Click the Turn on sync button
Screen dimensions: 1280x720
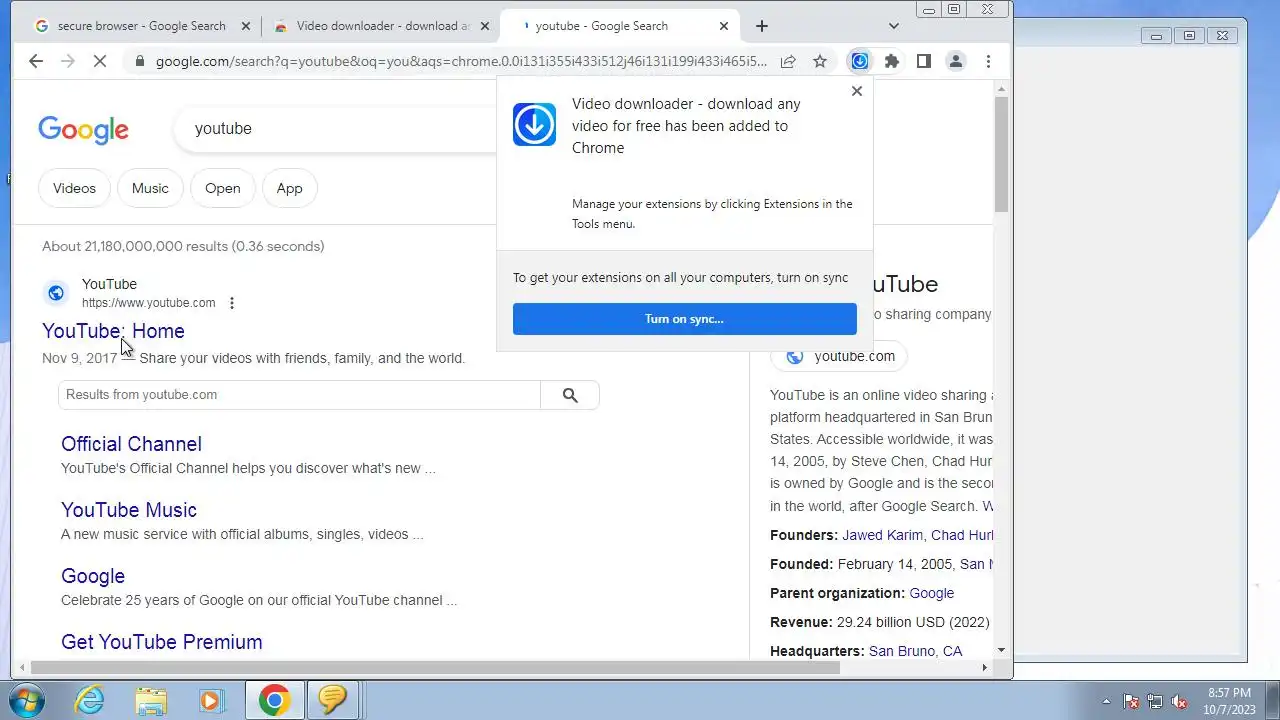coord(685,319)
